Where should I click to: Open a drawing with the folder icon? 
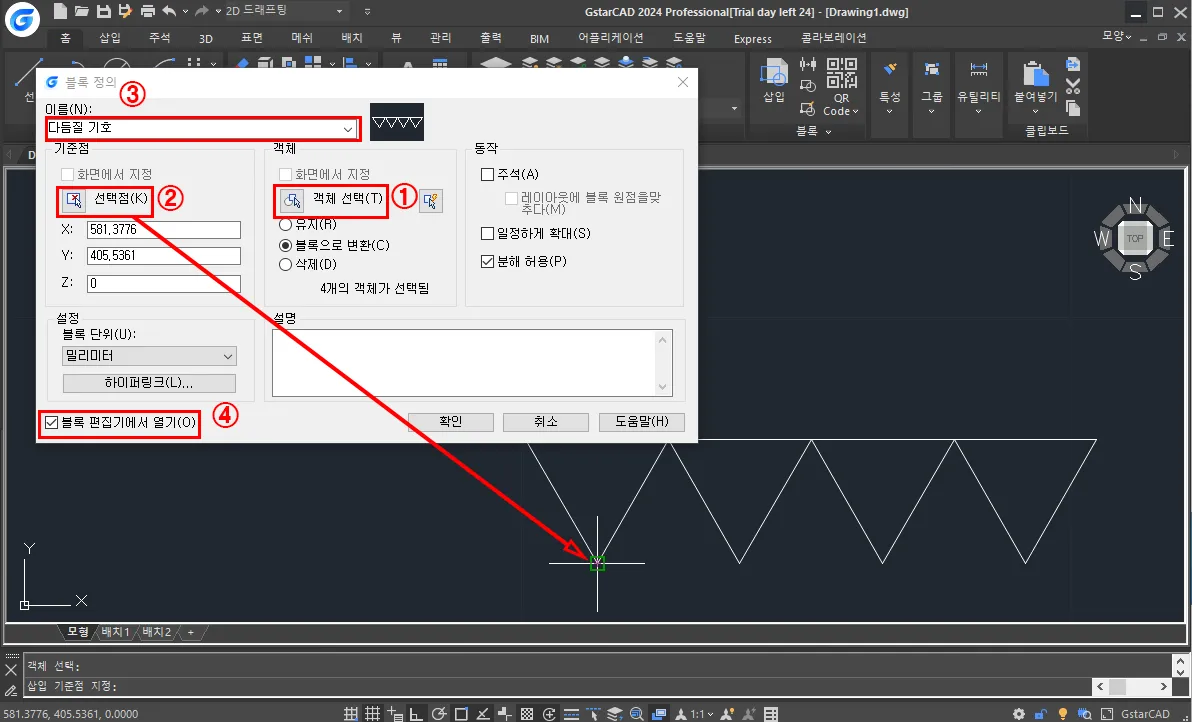coord(82,11)
